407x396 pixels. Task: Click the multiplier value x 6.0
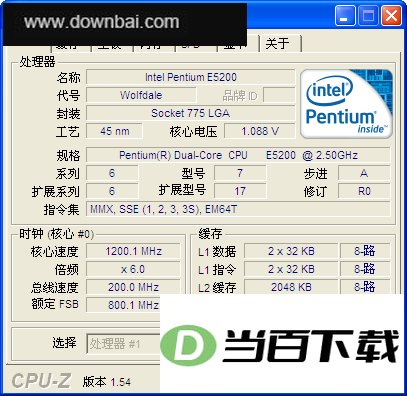tap(133, 269)
